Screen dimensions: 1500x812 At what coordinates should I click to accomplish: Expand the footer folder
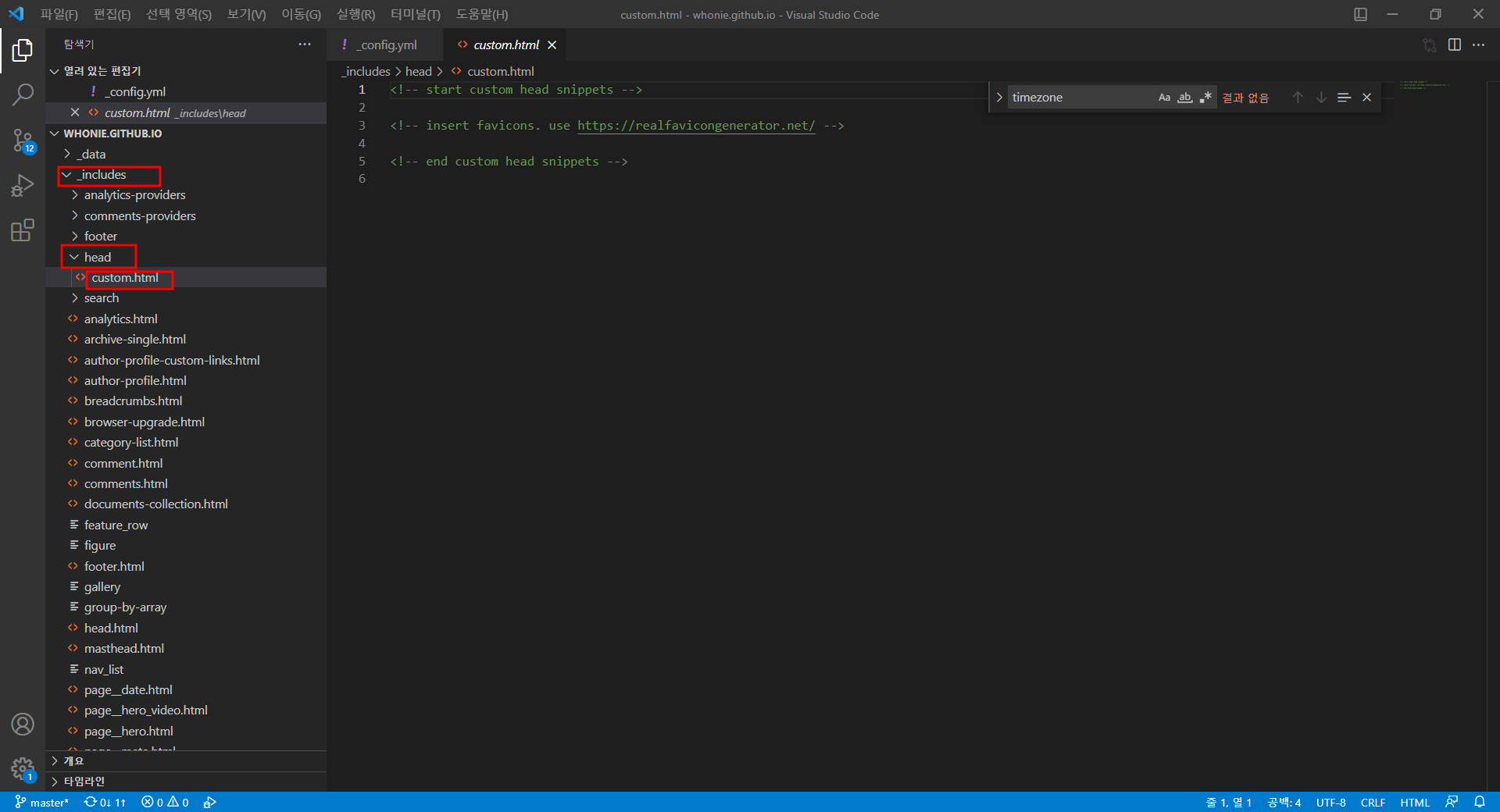click(186, 236)
